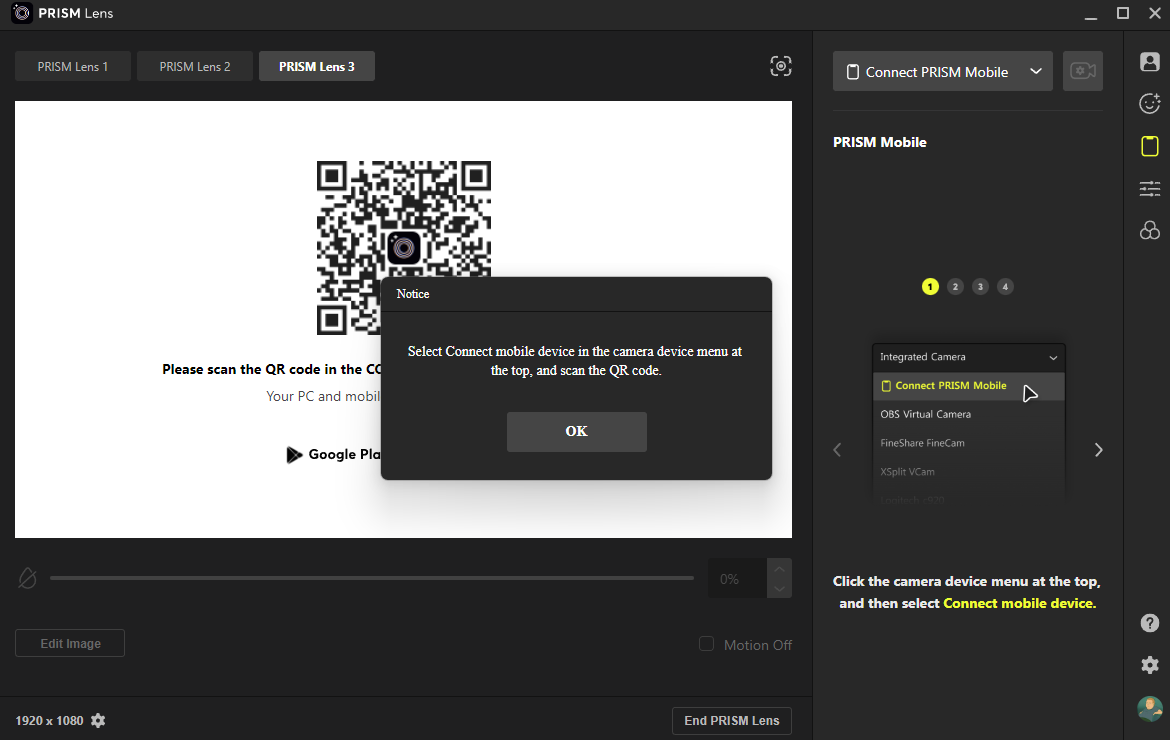This screenshot has width=1170, height=740.
Task: Toggle the virtual camera button
Action: [1082, 71]
